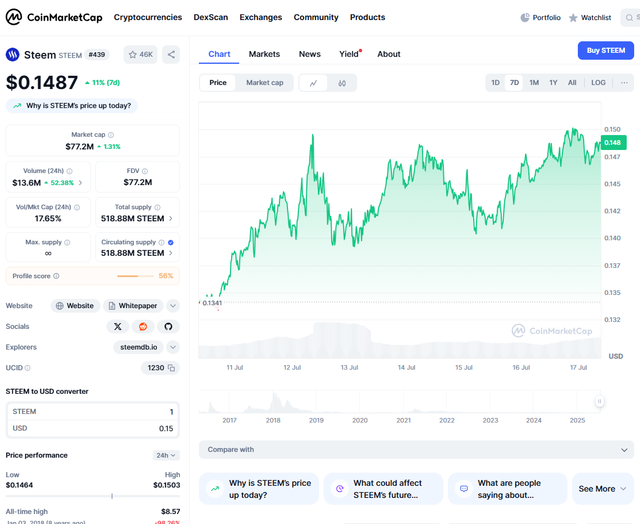Image resolution: width=640 pixels, height=524 pixels.
Task: Select the Market cap chart toggle
Action: (264, 83)
